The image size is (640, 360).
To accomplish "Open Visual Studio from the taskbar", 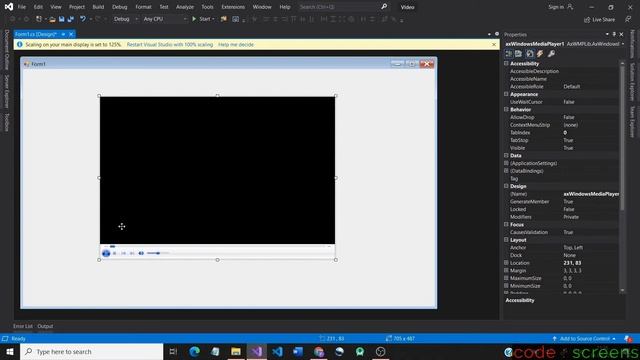I will [x=257, y=351].
